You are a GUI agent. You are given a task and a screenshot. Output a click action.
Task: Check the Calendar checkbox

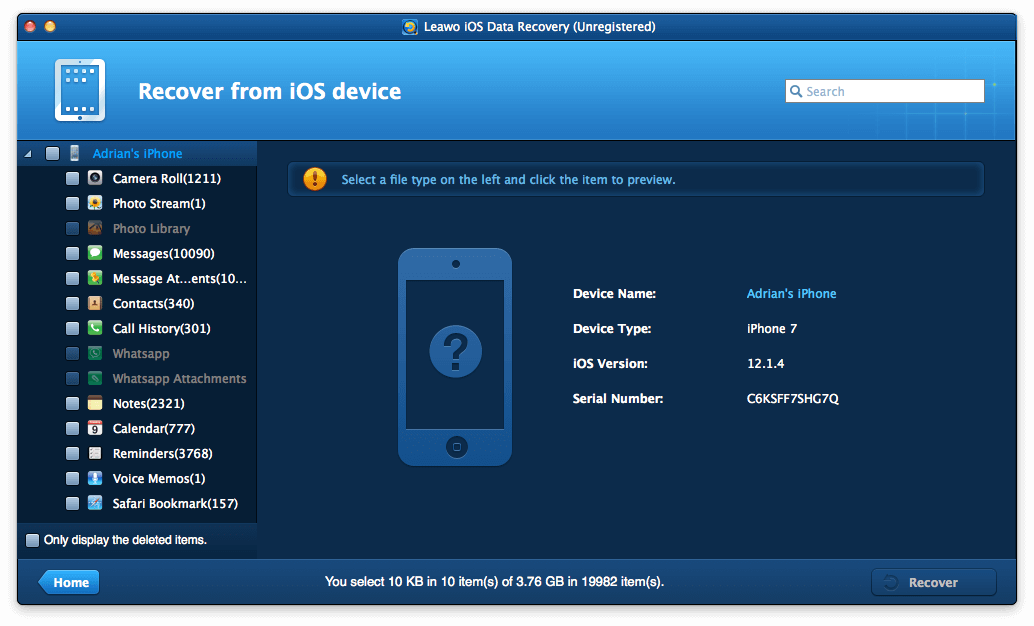tap(73, 429)
